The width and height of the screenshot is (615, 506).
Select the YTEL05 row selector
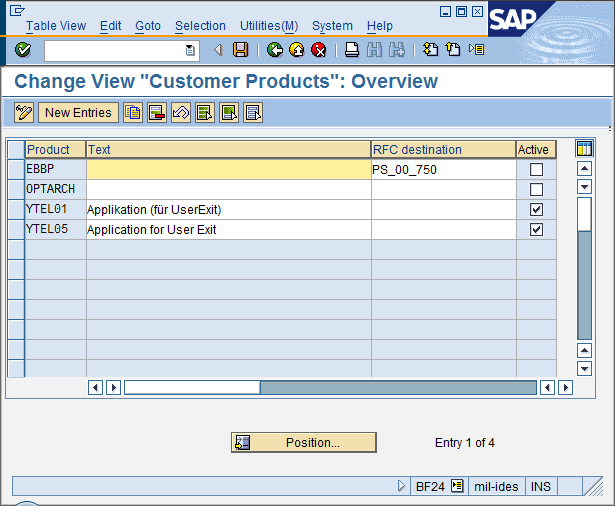click(16, 229)
